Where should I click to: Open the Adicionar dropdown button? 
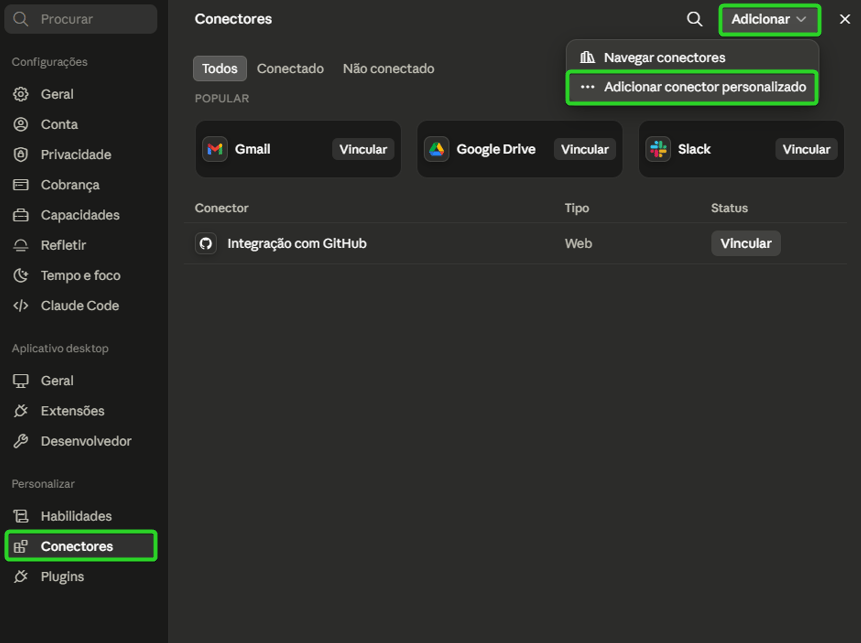pos(769,20)
